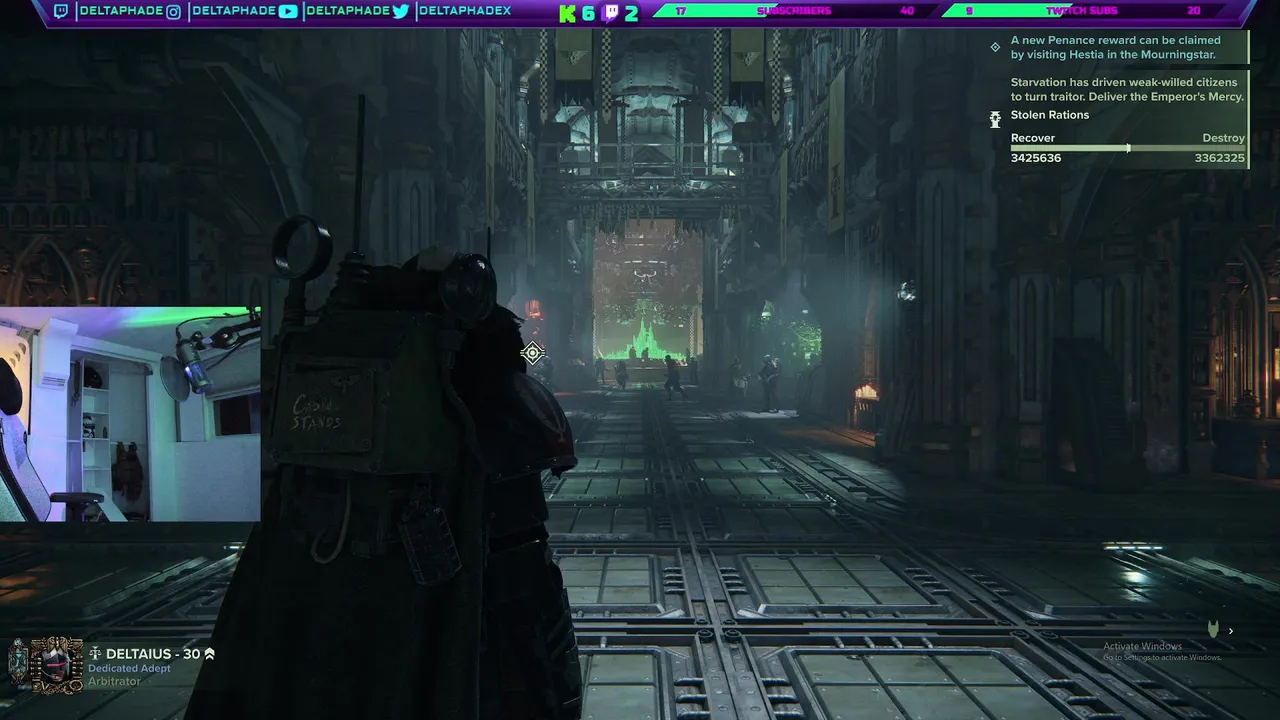The height and width of the screenshot is (720, 1280).
Task: Click the 'Starvation has driven' description text
Action: [1127, 89]
